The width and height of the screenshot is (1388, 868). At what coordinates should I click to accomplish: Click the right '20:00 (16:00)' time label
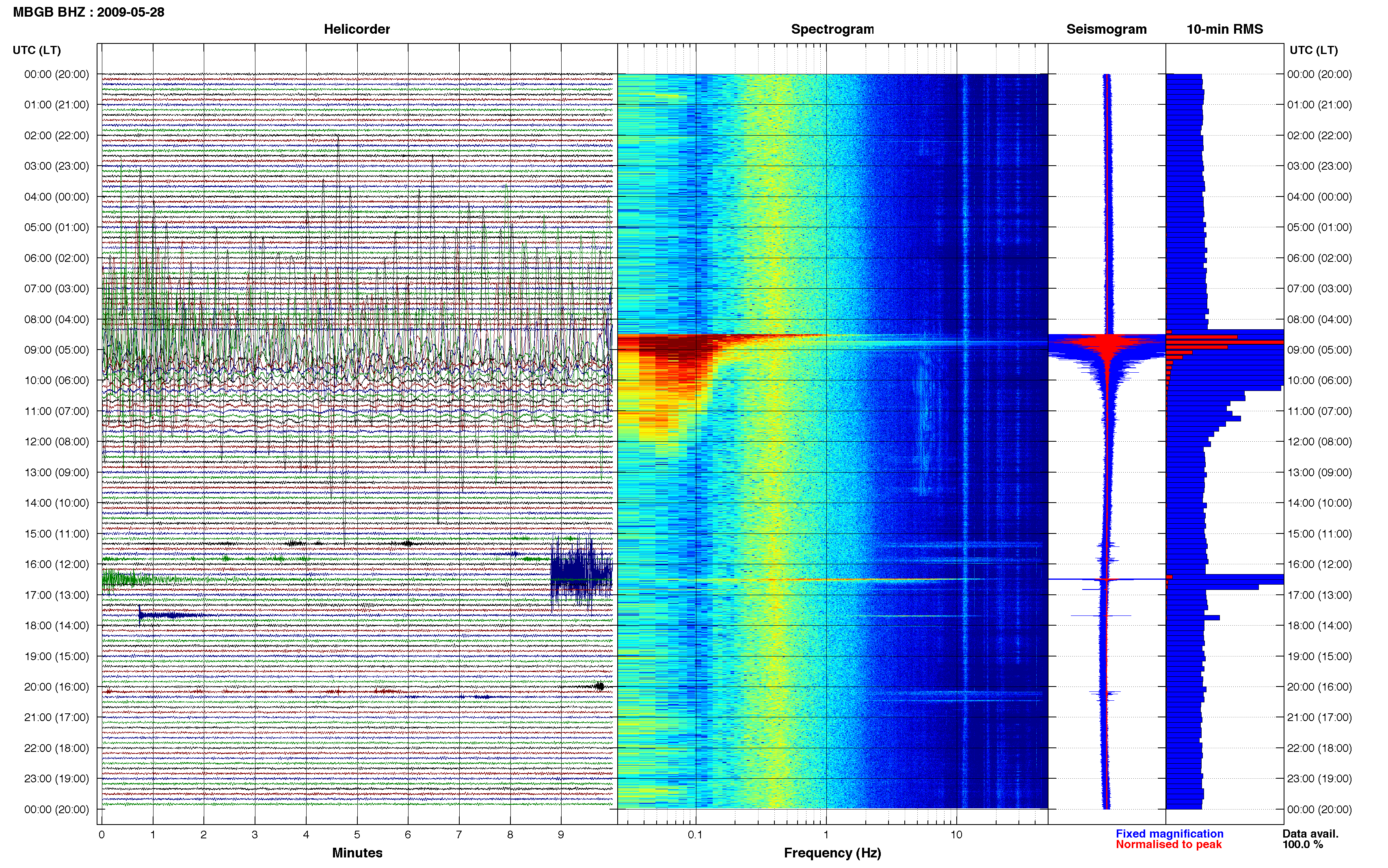[x=1319, y=687]
